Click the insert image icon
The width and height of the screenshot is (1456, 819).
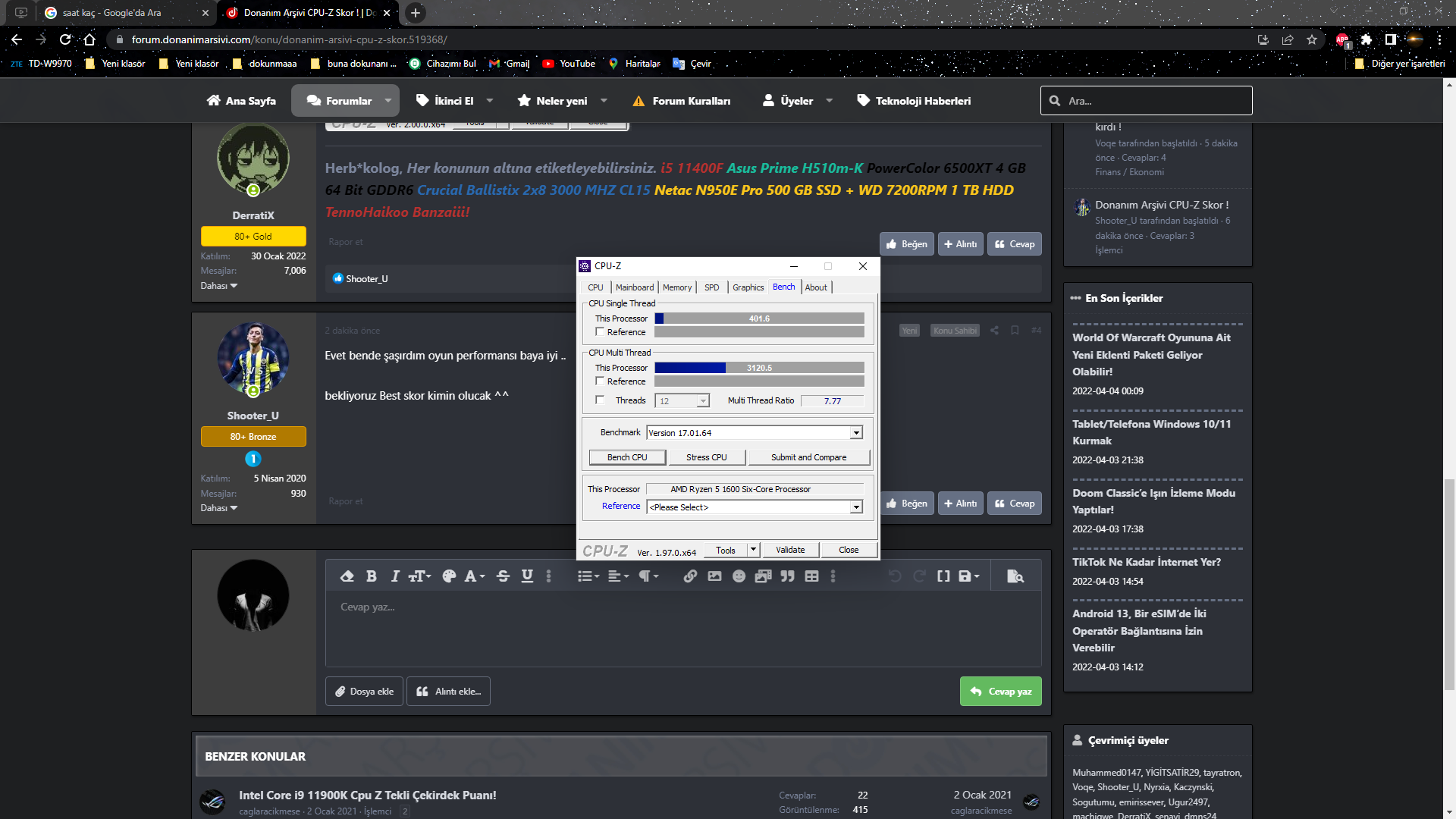tap(714, 576)
